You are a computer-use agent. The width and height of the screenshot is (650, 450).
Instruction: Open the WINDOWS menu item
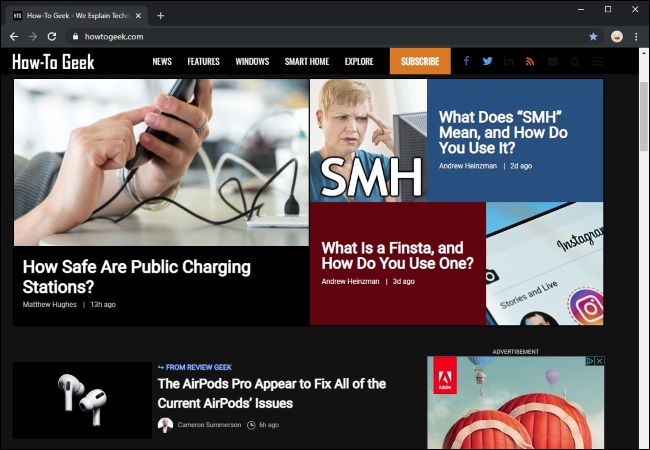point(252,61)
